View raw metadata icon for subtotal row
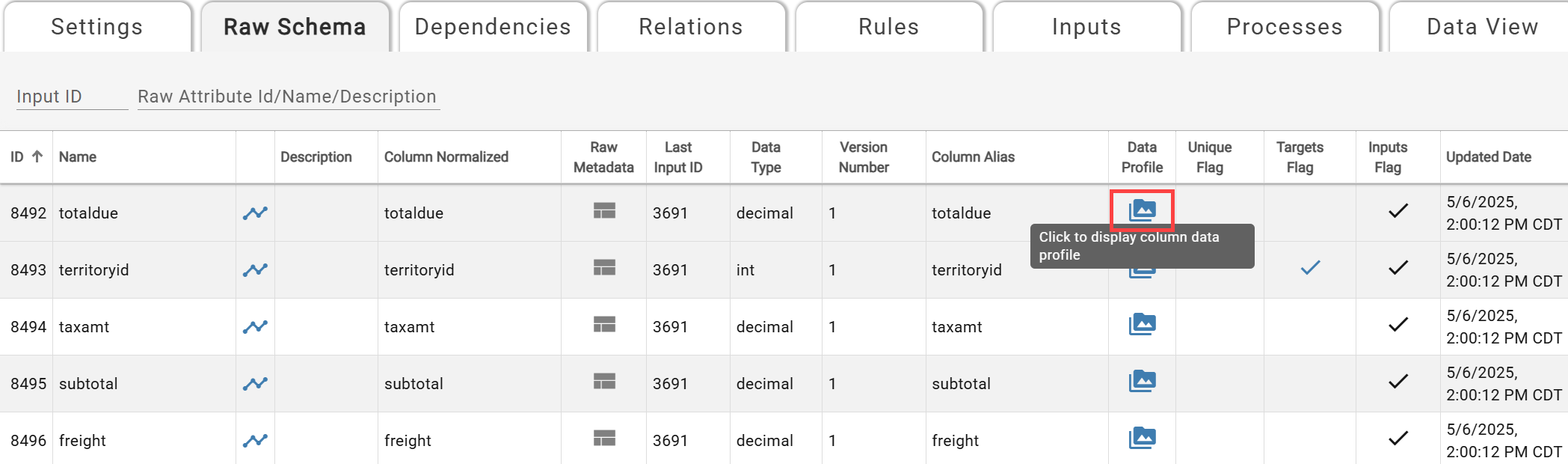 604,381
